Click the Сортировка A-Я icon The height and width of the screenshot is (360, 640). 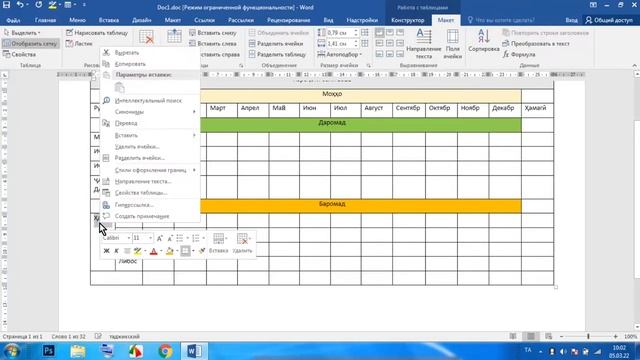[484, 40]
